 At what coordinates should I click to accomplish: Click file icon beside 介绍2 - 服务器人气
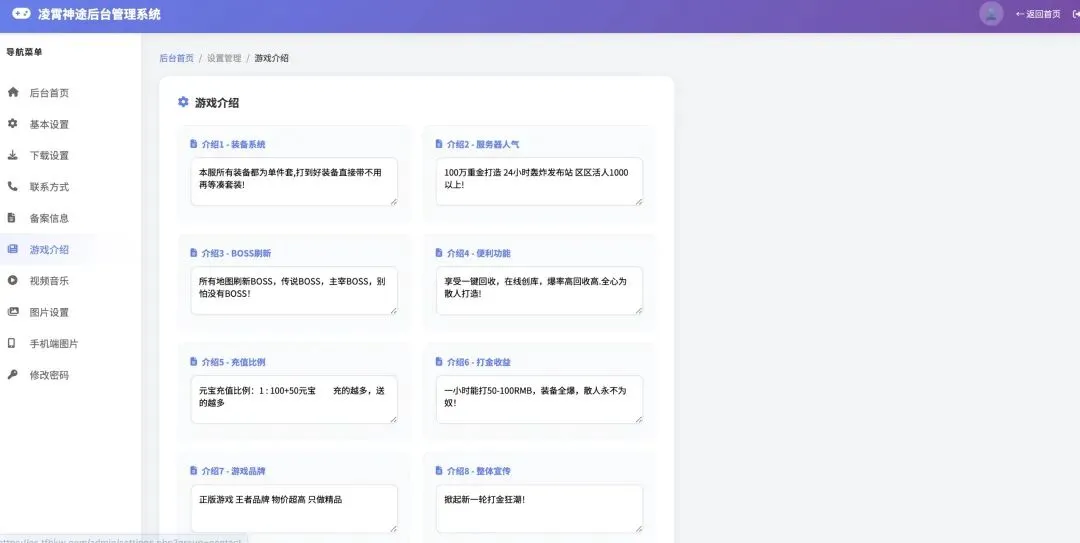439,144
